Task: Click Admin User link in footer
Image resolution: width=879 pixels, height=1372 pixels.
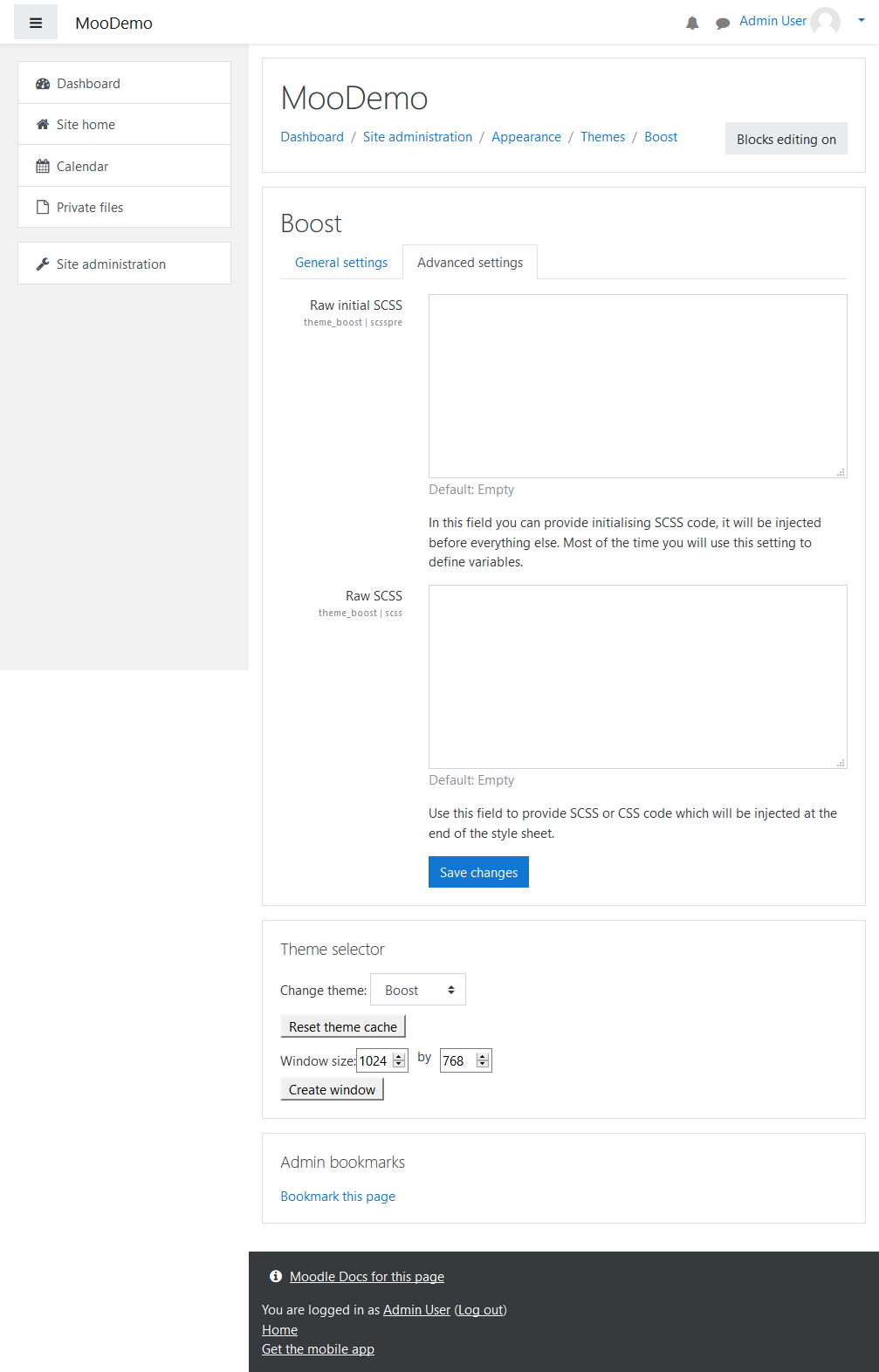Action: [416, 1309]
